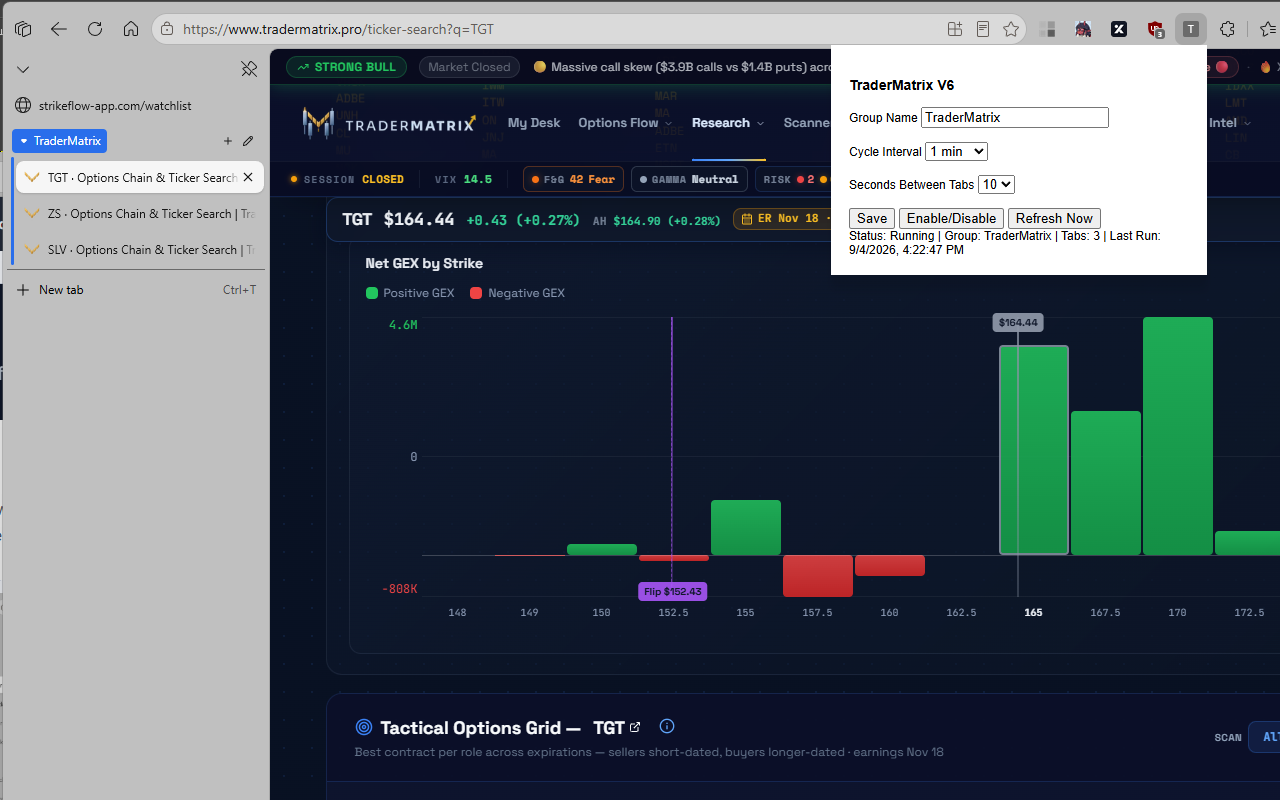Image resolution: width=1280 pixels, height=800 pixels.
Task: Click the Tactical Options Grid target icon
Action: coord(364,727)
